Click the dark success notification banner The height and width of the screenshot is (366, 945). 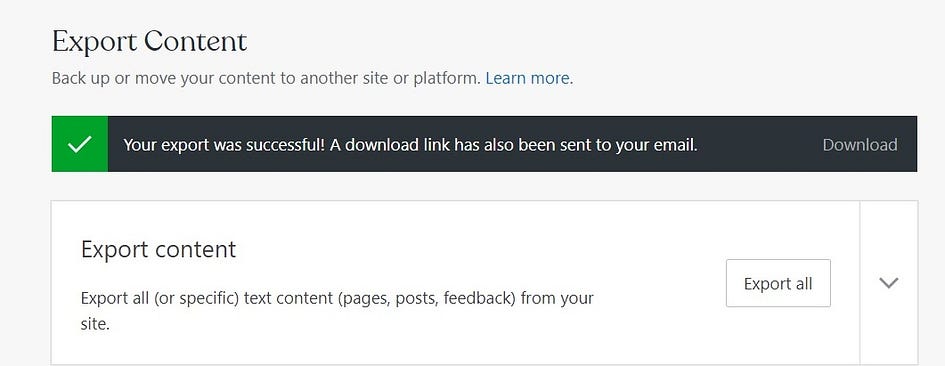[484, 144]
